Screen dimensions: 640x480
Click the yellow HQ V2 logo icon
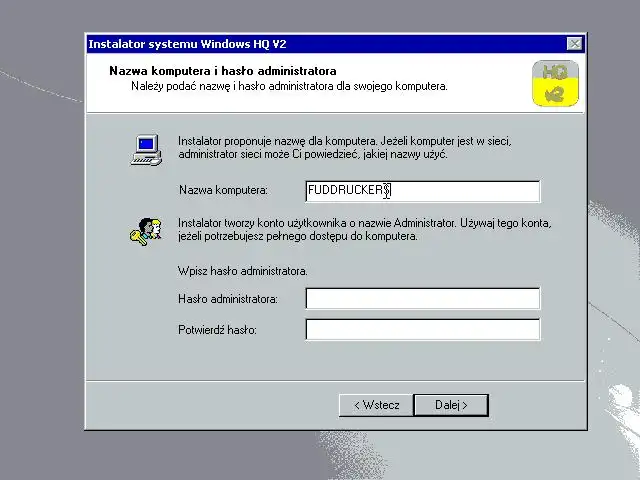pos(555,83)
